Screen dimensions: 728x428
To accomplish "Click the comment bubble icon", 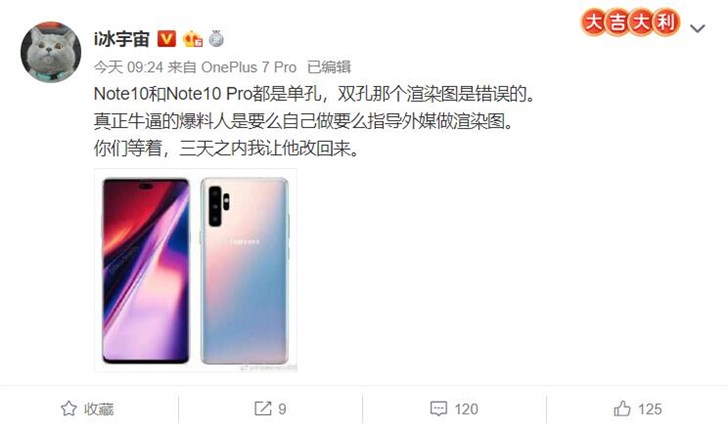I will pyautogui.click(x=439, y=409).
